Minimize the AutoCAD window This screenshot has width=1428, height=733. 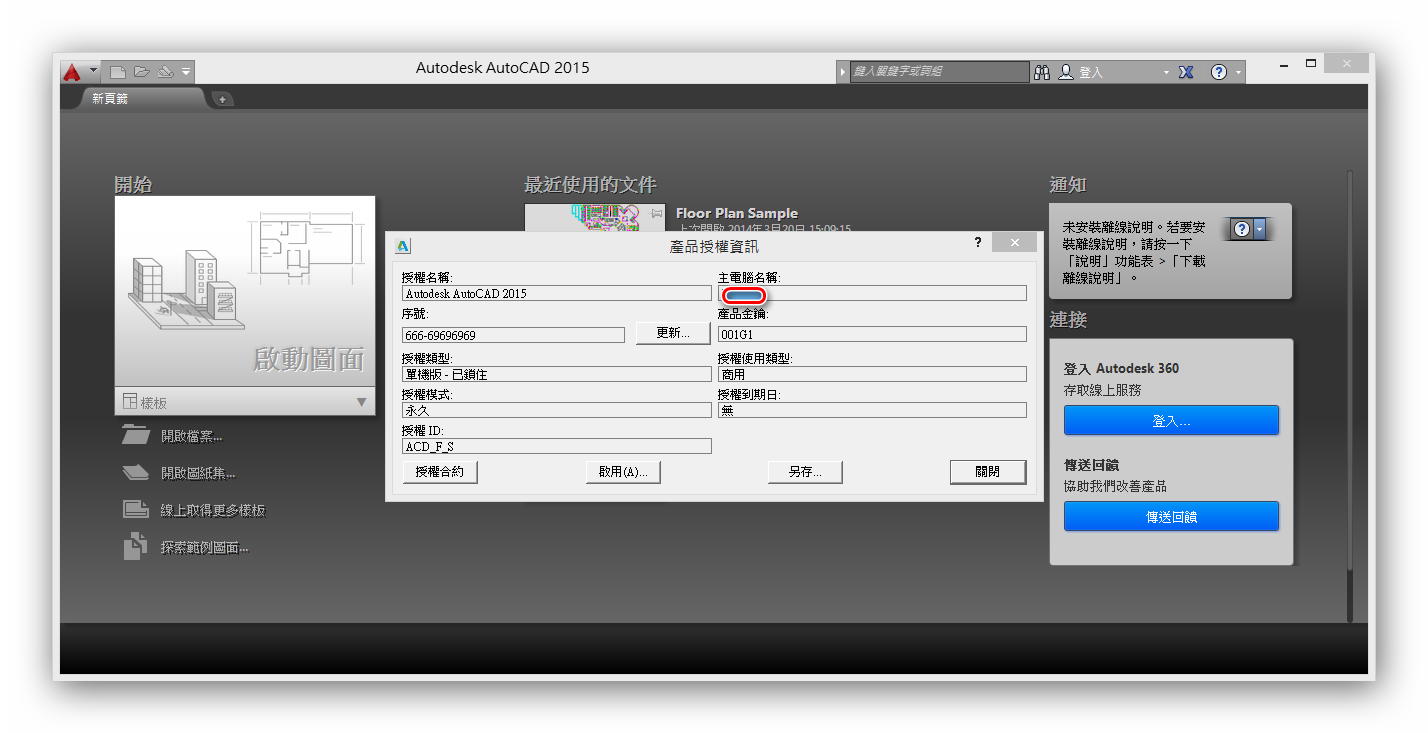1285,65
